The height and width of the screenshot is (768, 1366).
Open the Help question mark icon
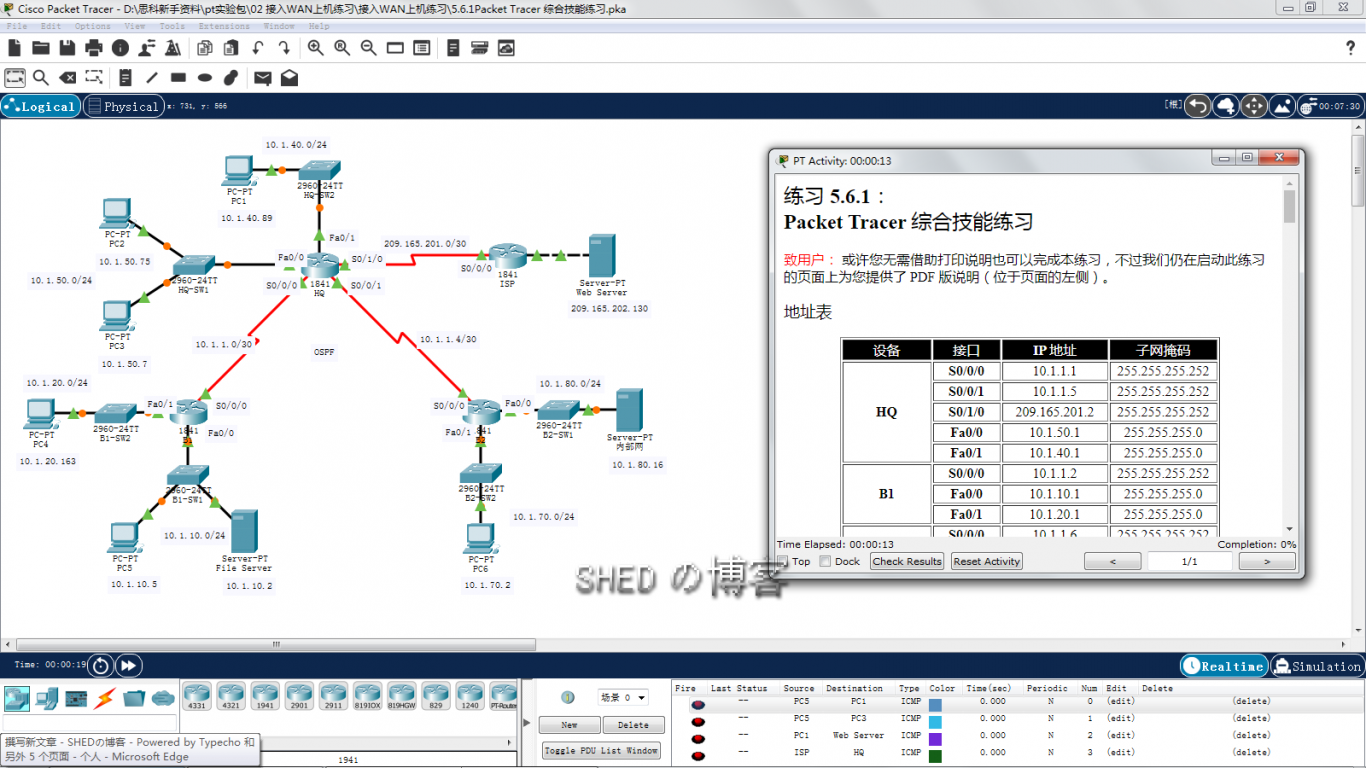pos(1351,47)
